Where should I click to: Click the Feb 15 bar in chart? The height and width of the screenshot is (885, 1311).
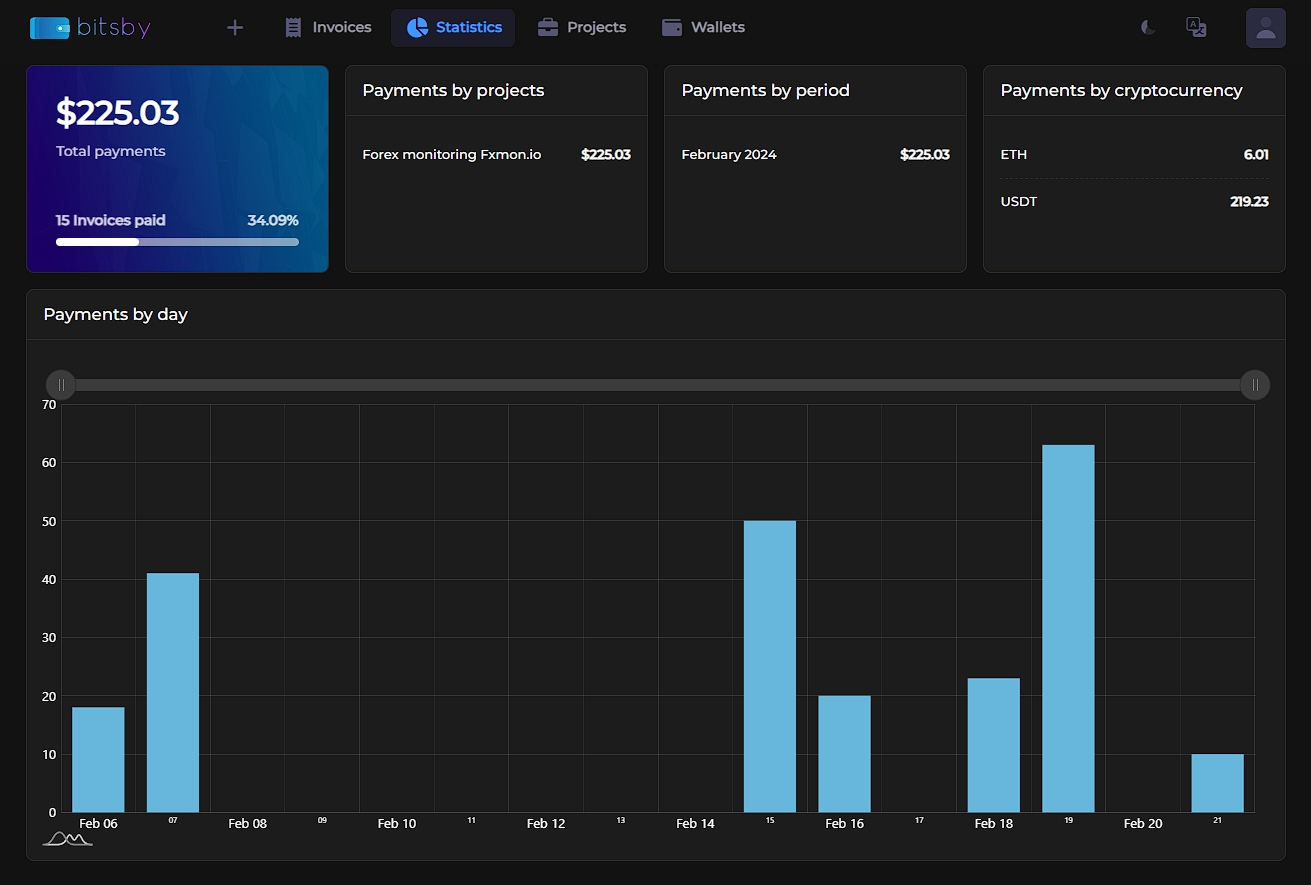(770, 666)
